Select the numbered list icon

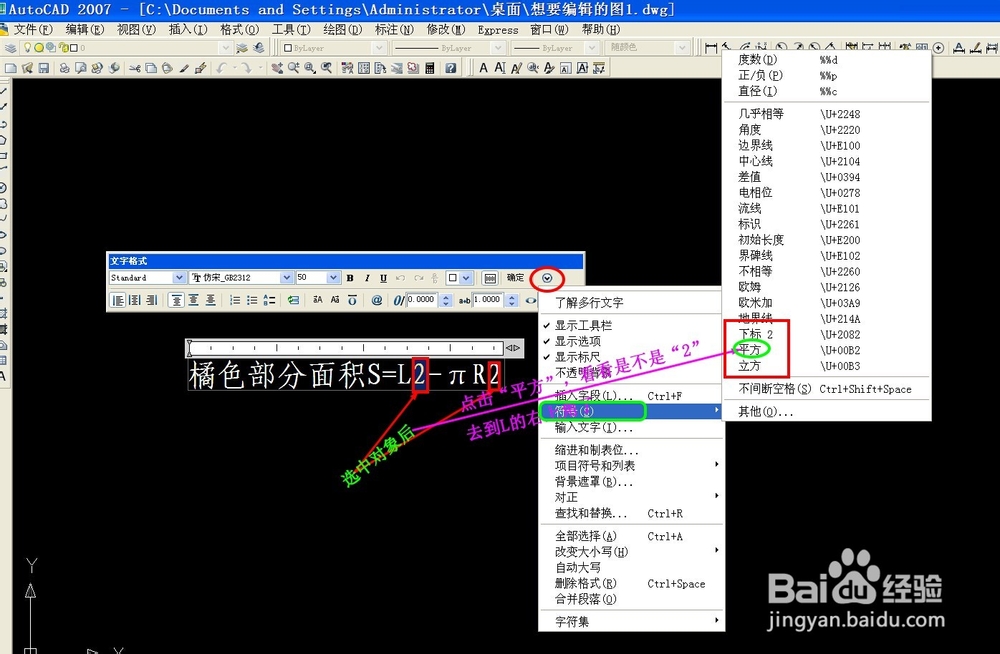(x=234, y=298)
